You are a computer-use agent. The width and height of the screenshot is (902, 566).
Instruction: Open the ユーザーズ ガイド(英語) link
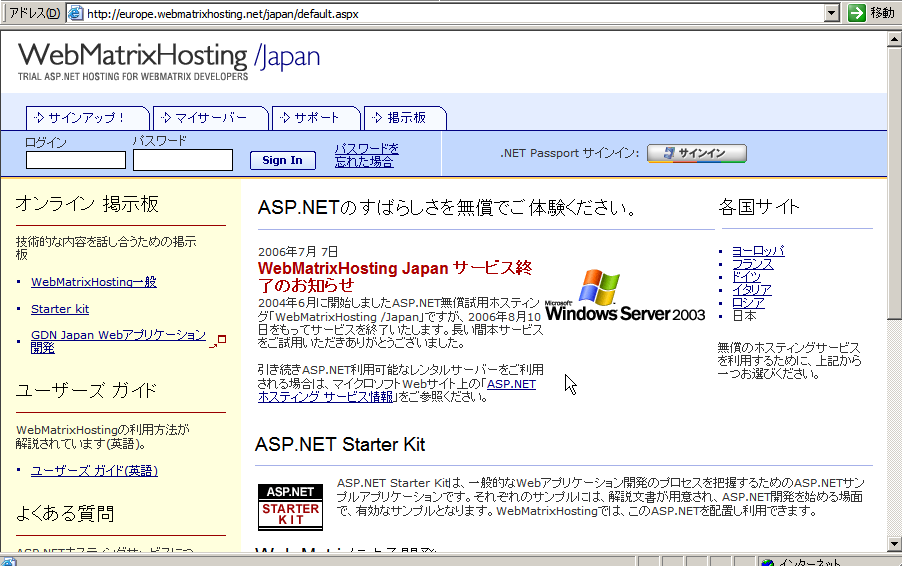pos(94,471)
